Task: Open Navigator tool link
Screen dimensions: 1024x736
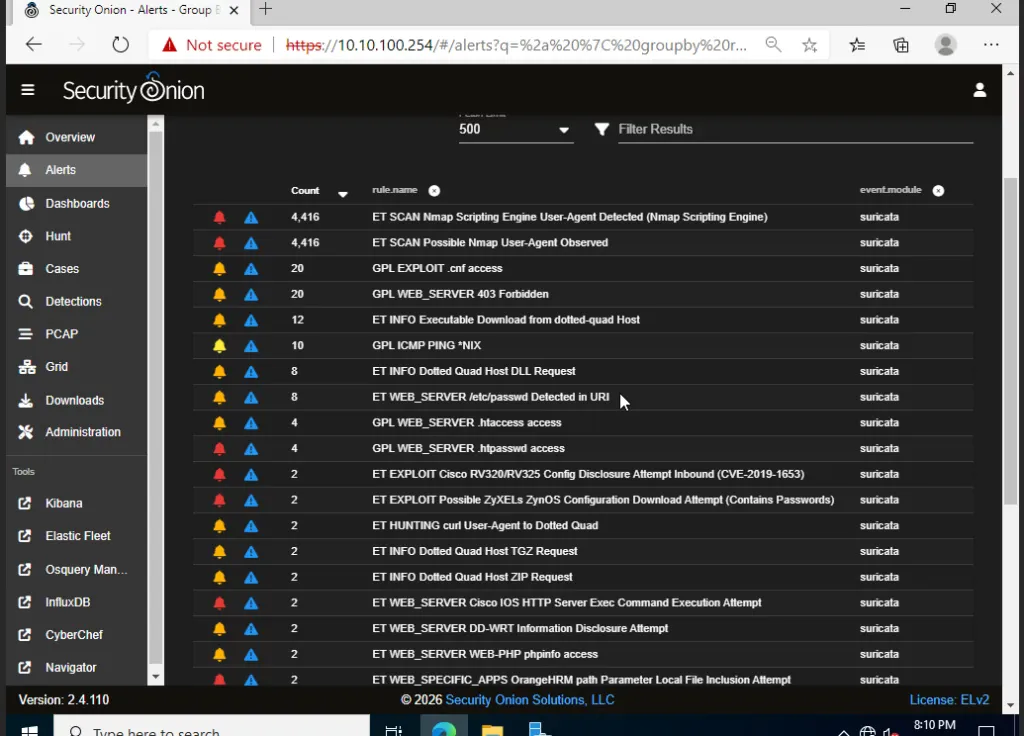Action: click(x=76, y=667)
